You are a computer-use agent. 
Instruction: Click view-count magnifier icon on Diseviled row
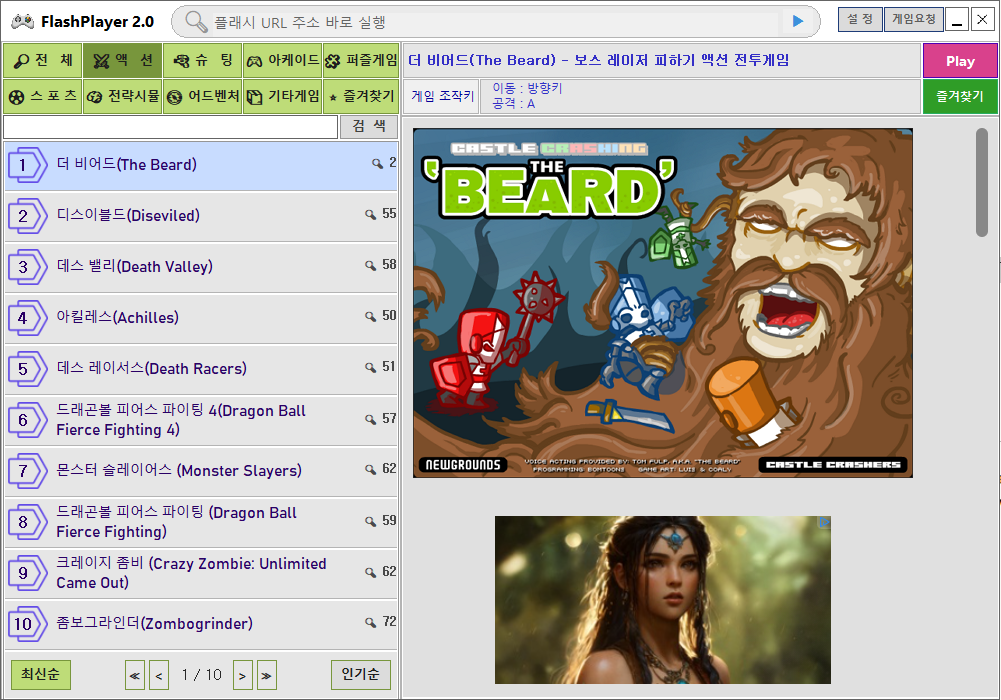[x=370, y=214]
